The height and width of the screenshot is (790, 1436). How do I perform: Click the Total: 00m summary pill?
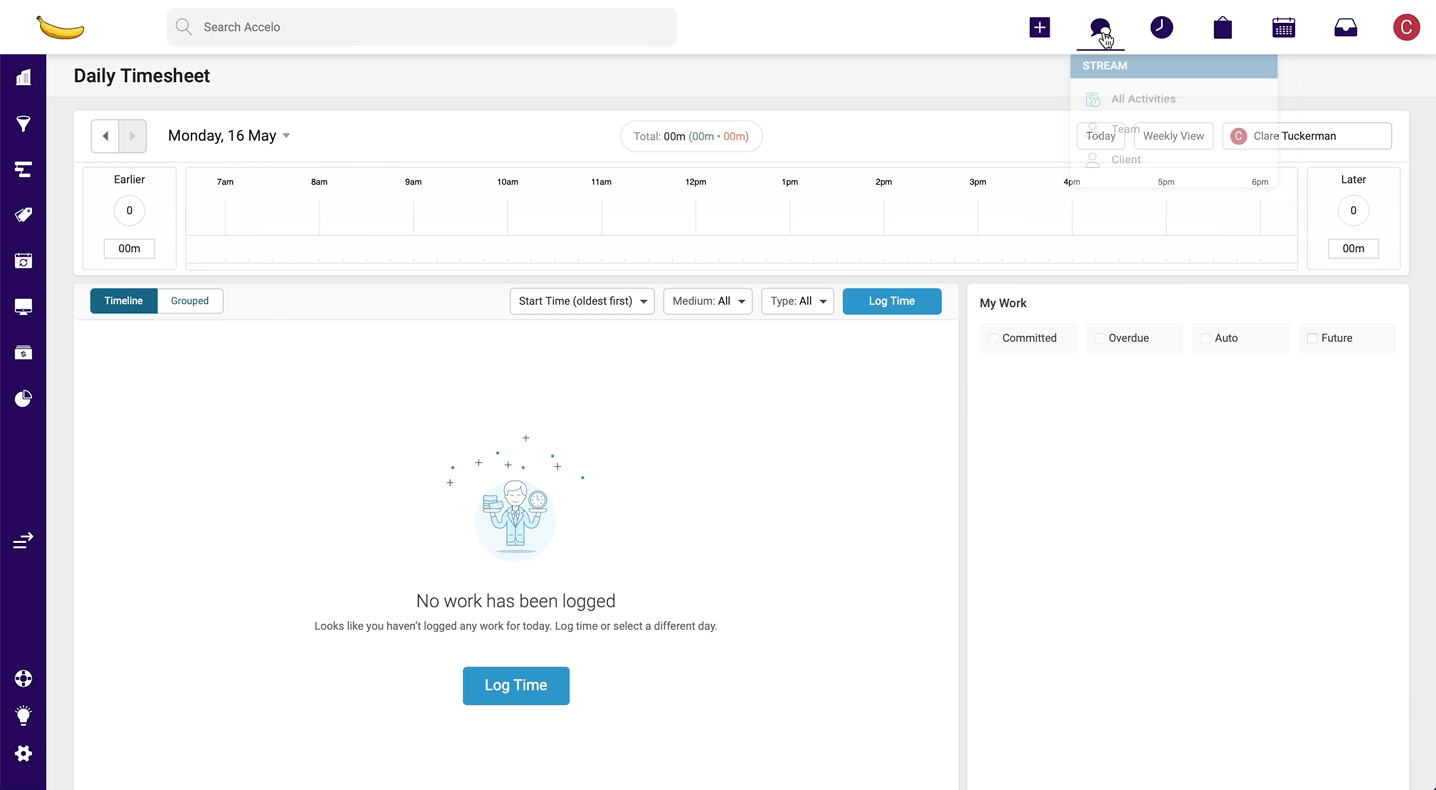point(691,137)
